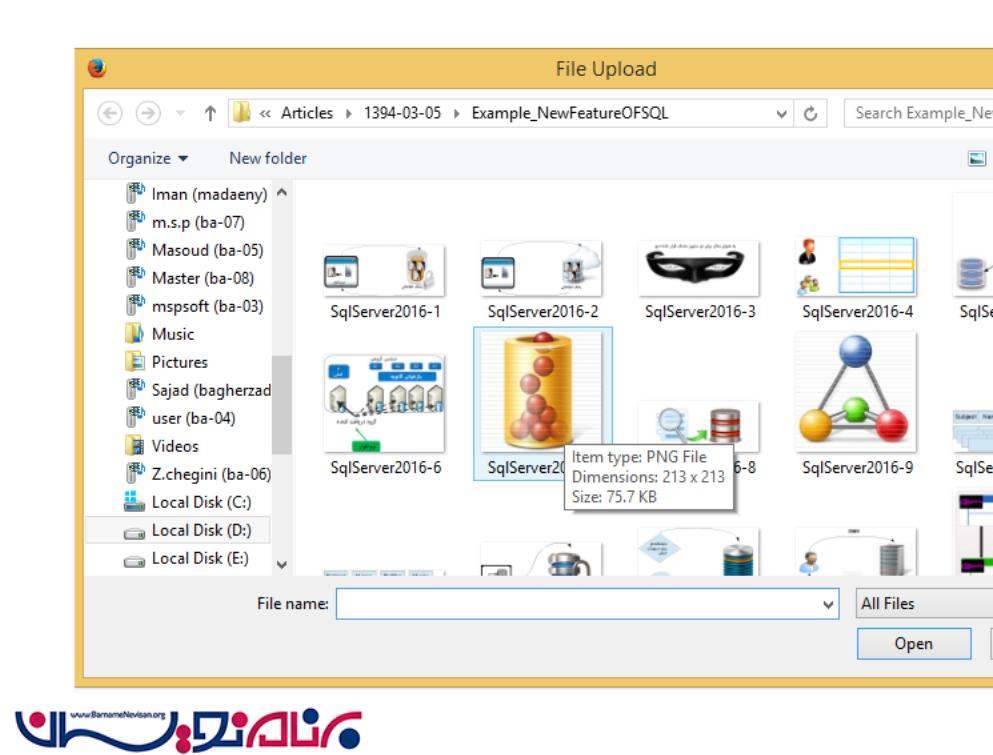Select Example_NewFeatureOFSQL breadcrumb segment
Viewport: 993px width, 755px height.
[x=569, y=113]
